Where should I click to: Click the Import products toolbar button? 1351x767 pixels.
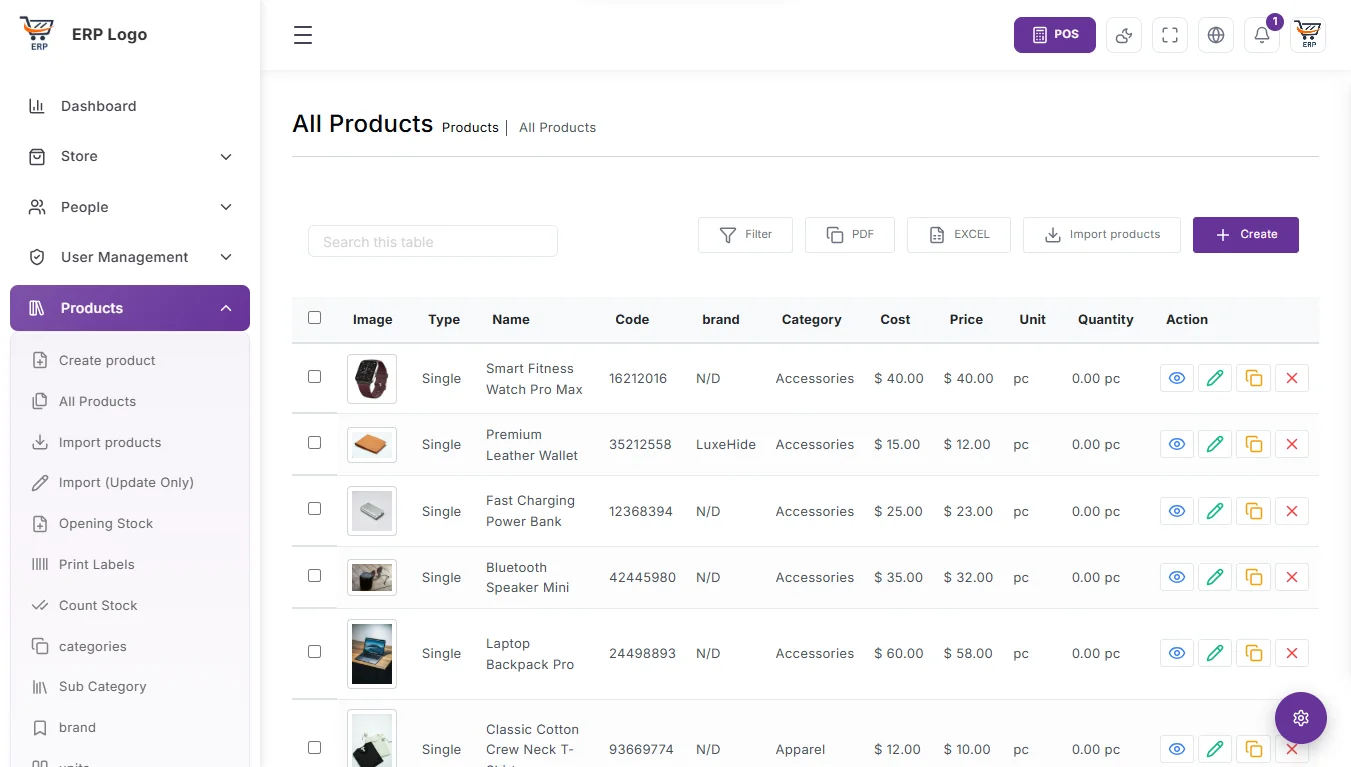[x=1102, y=235]
